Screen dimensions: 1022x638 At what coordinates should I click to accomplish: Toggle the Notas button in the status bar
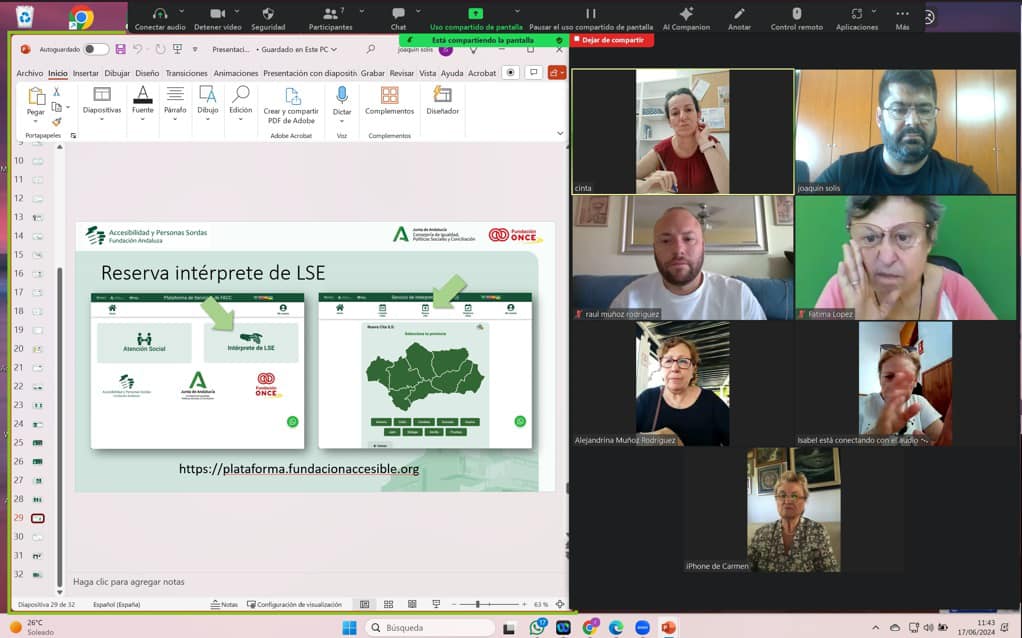click(224, 604)
